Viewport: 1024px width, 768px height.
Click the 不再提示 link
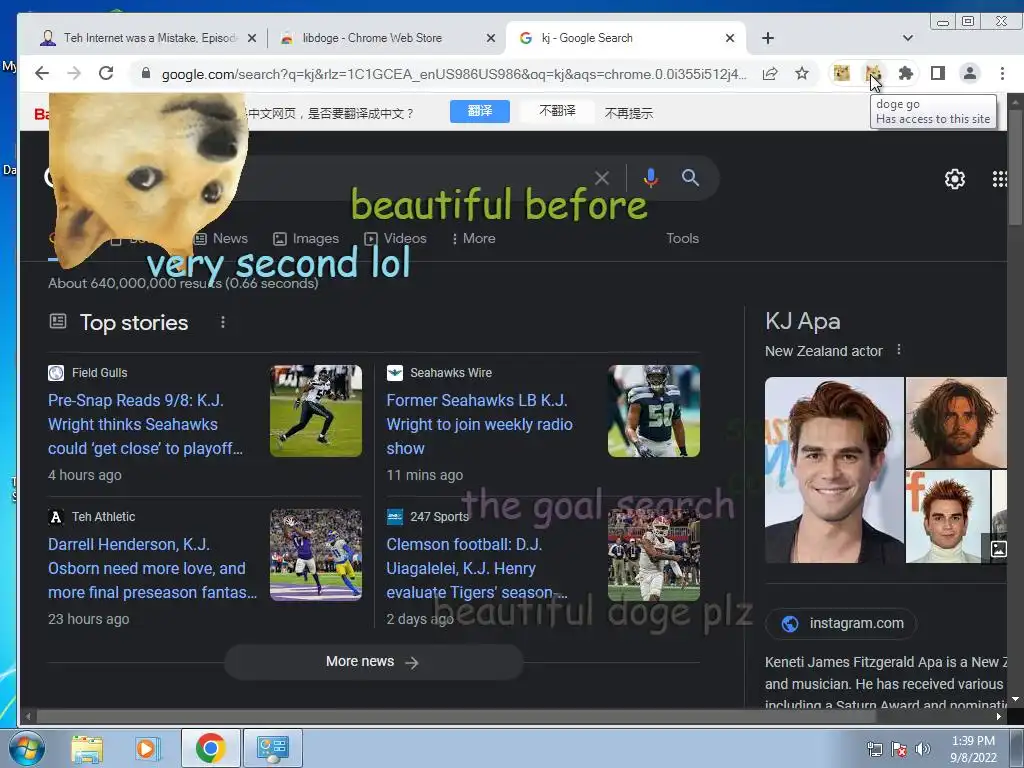click(628, 113)
